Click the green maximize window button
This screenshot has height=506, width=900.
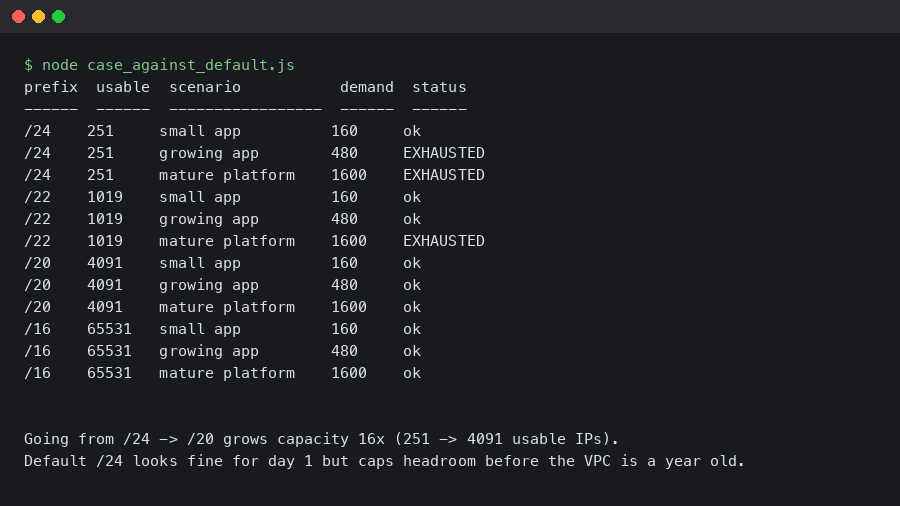59,17
